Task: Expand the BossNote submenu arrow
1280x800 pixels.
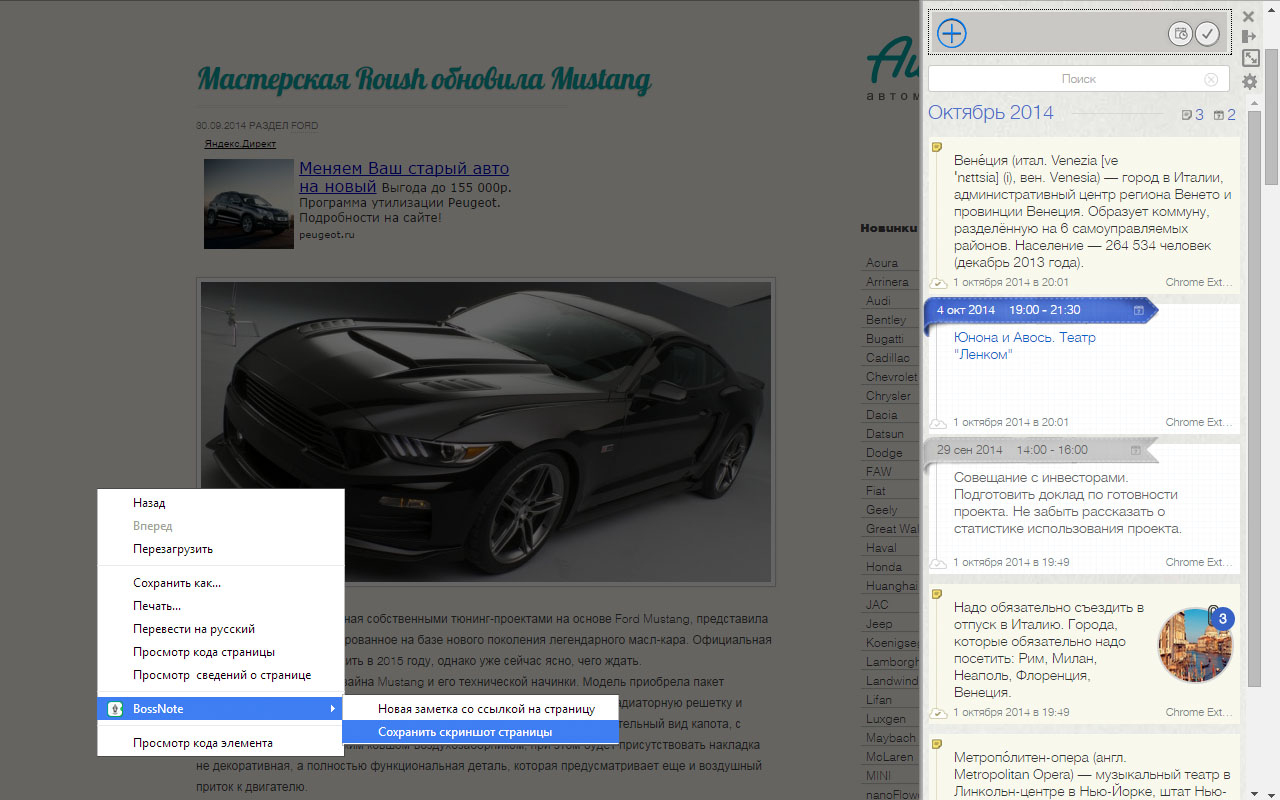Action: pos(332,709)
